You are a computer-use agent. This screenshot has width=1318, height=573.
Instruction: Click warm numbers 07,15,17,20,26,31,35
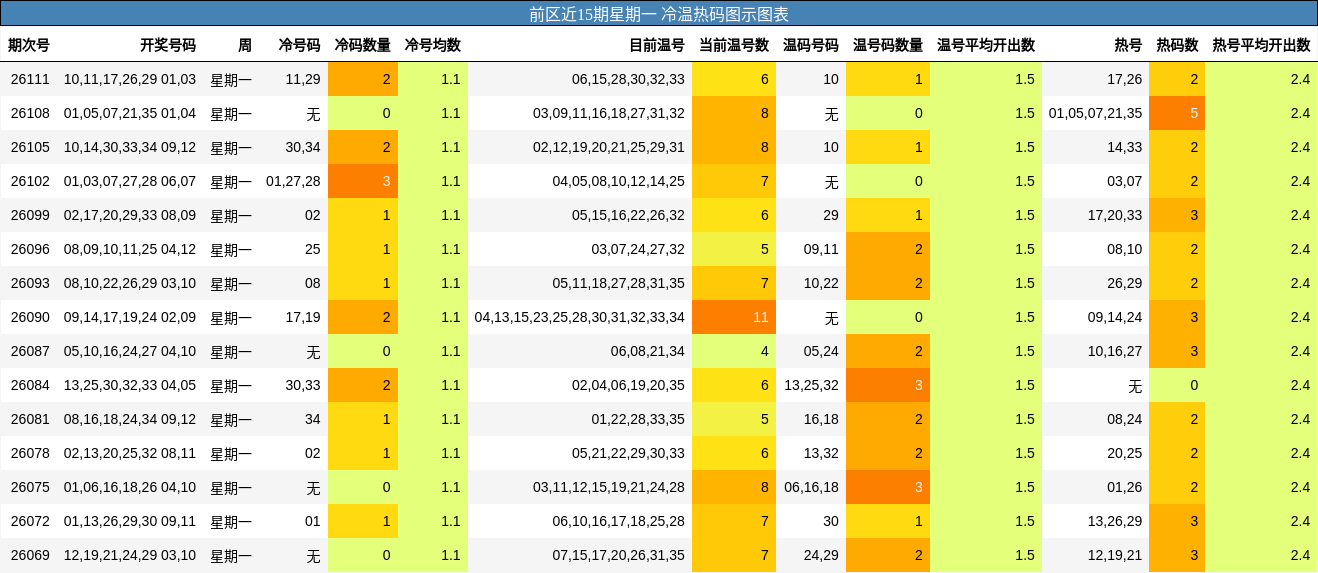point(619,555)
